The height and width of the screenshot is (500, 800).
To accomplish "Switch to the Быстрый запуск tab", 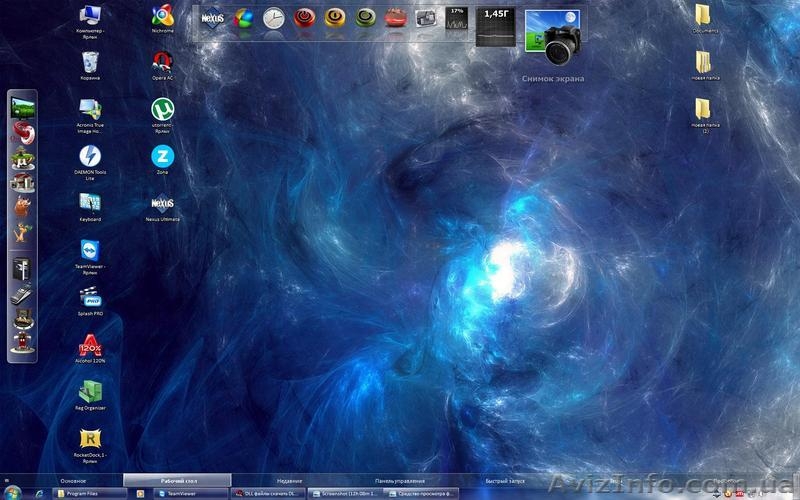I will (505, 481).
